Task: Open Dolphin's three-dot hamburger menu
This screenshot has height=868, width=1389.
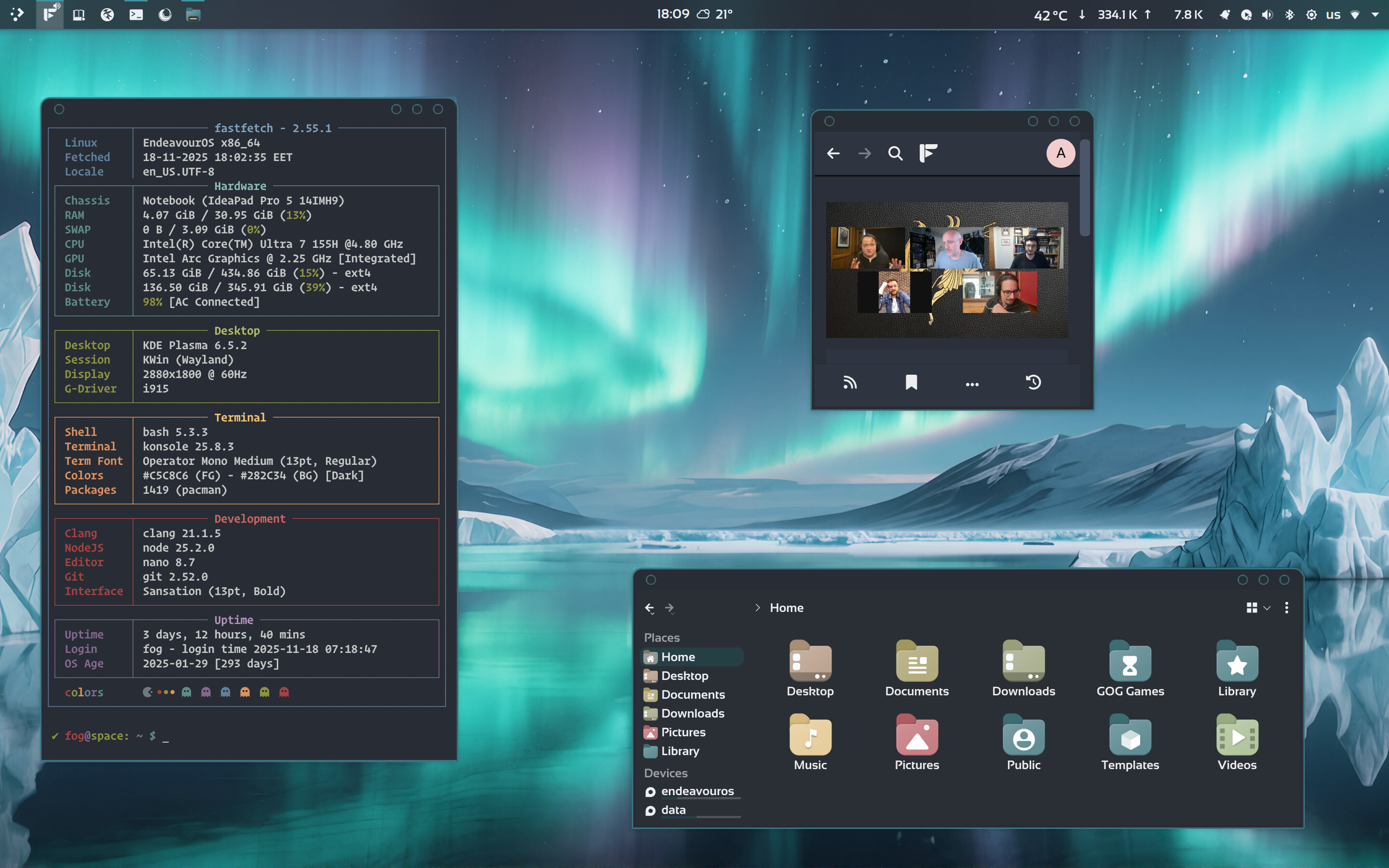Action: tap(1286, 608)
